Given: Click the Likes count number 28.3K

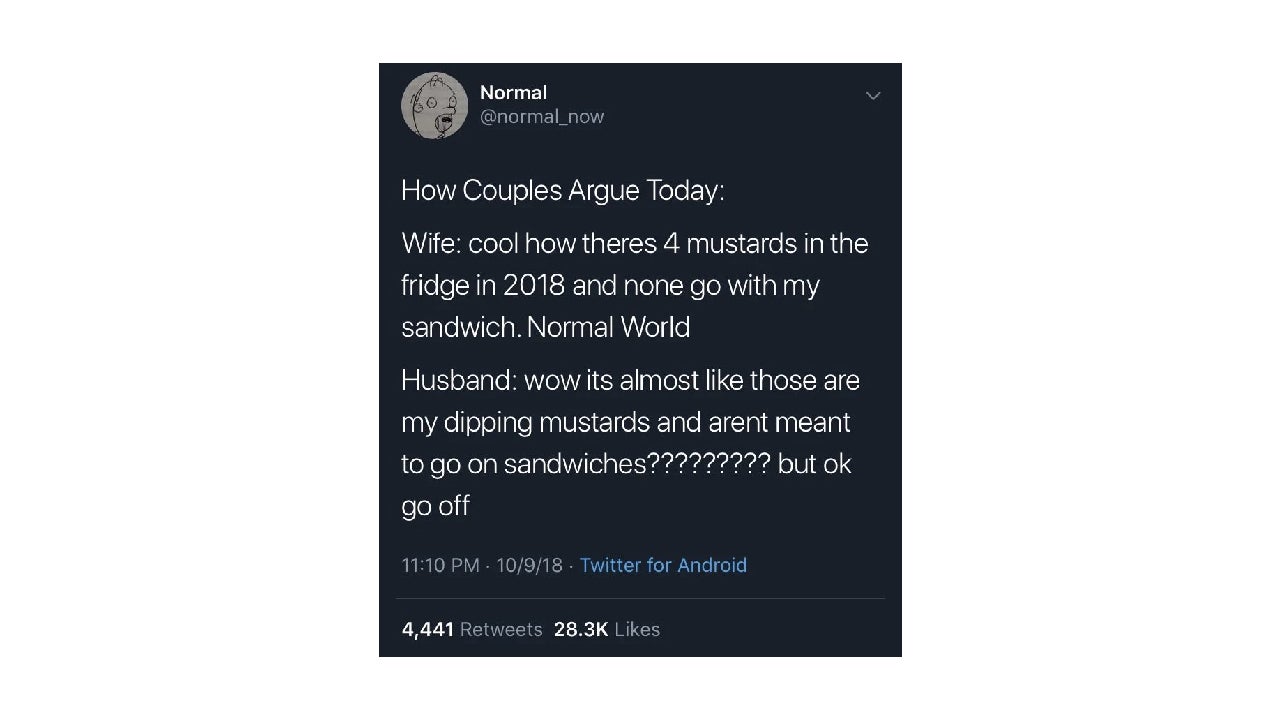Looking at the screenshot, I should [581, 629].
